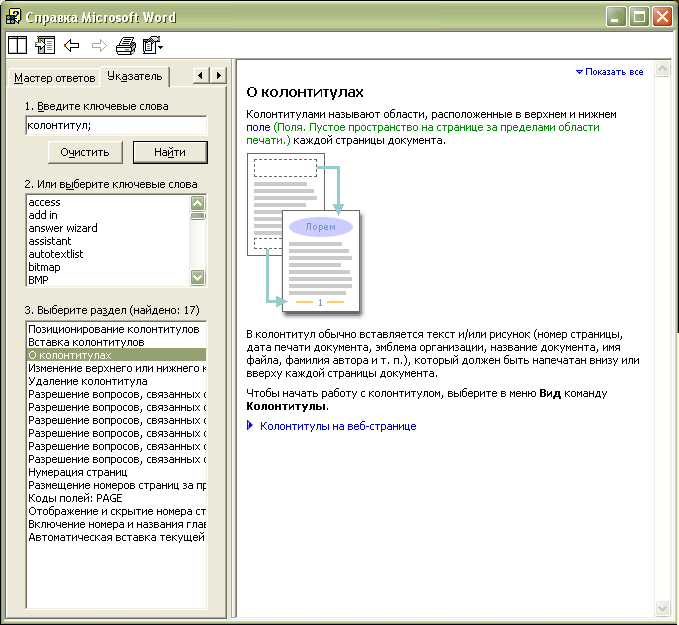Go back with the left arrow icon
The image size is (679, 625).
pos(72,45)
